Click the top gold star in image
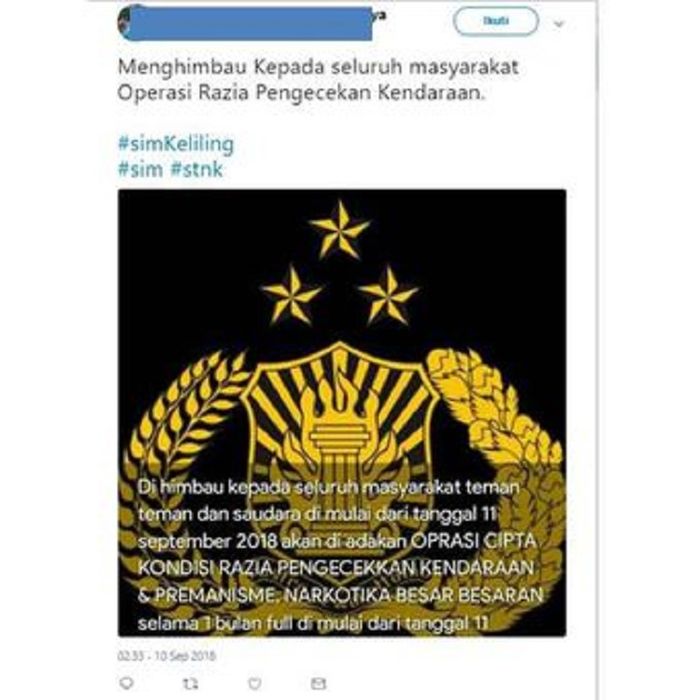 pyautogui.click(x=340, y=229)
